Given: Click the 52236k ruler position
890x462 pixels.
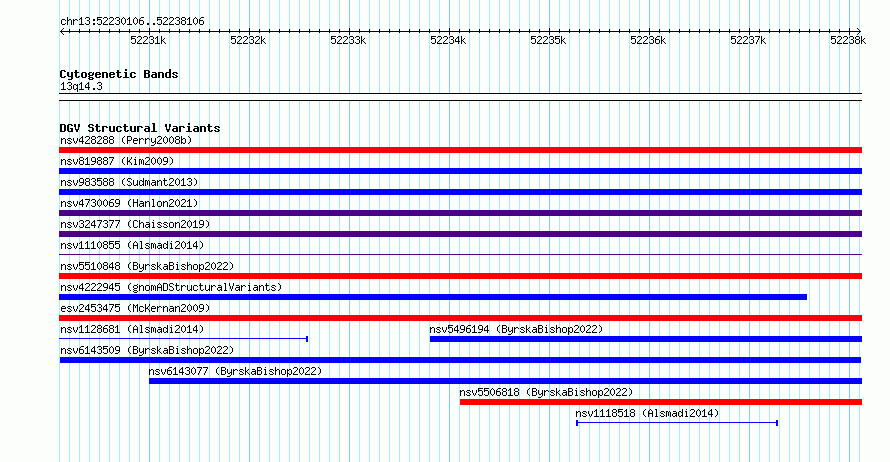Looking at the screenshot, I should coord(648,40).
